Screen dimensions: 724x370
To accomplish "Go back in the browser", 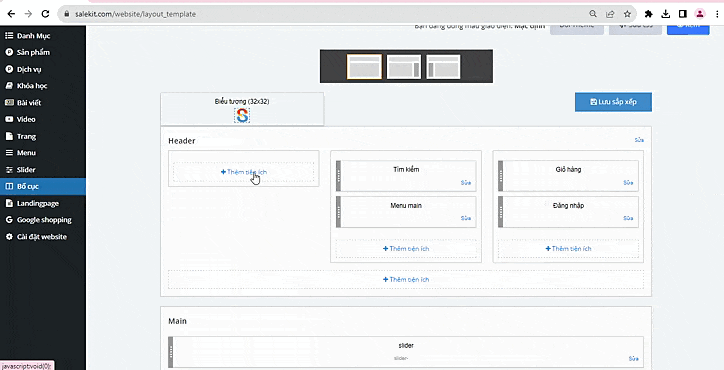I will click(x=12, y=14).
